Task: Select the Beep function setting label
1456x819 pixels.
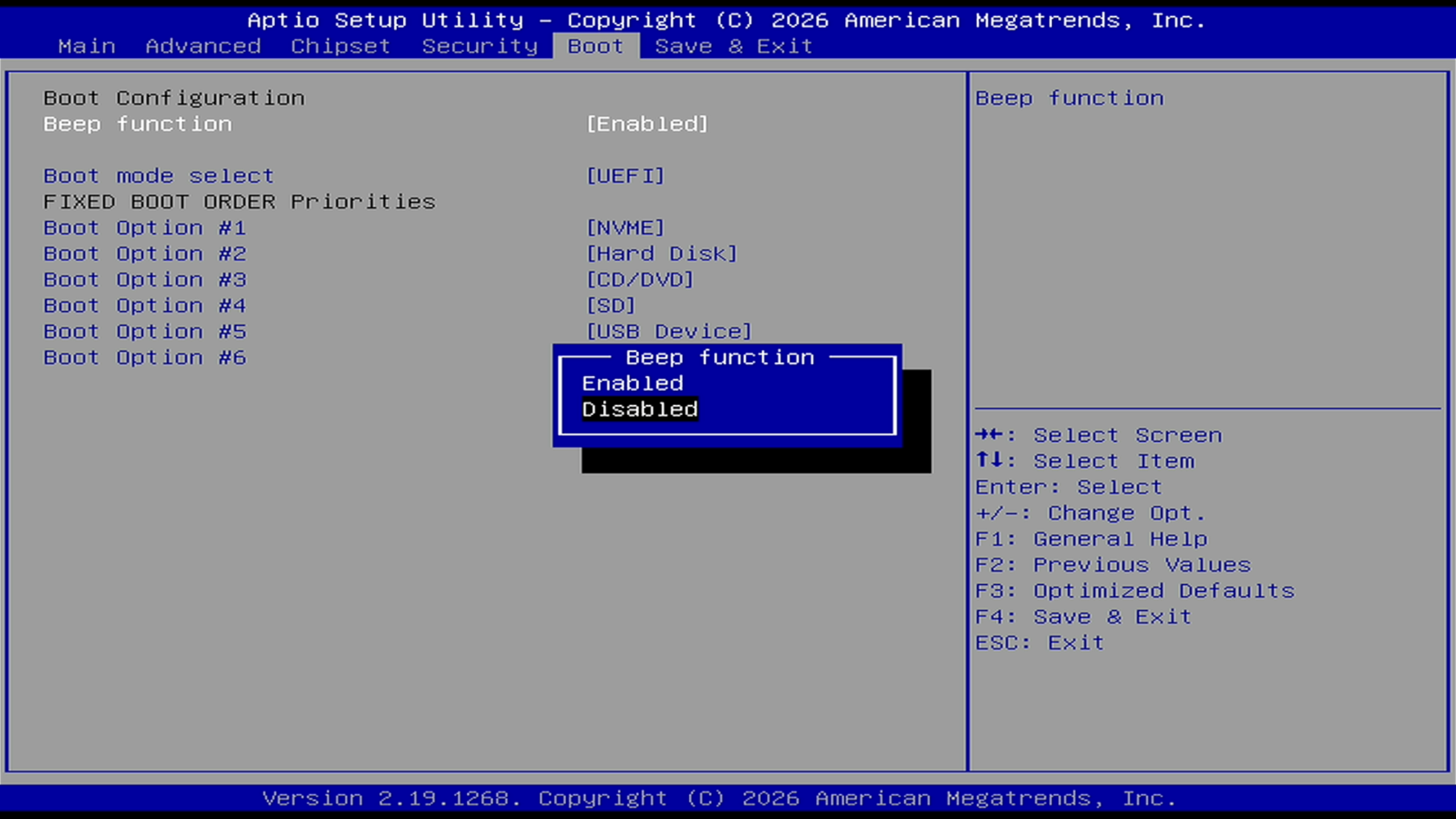Action: click(138, 124)
